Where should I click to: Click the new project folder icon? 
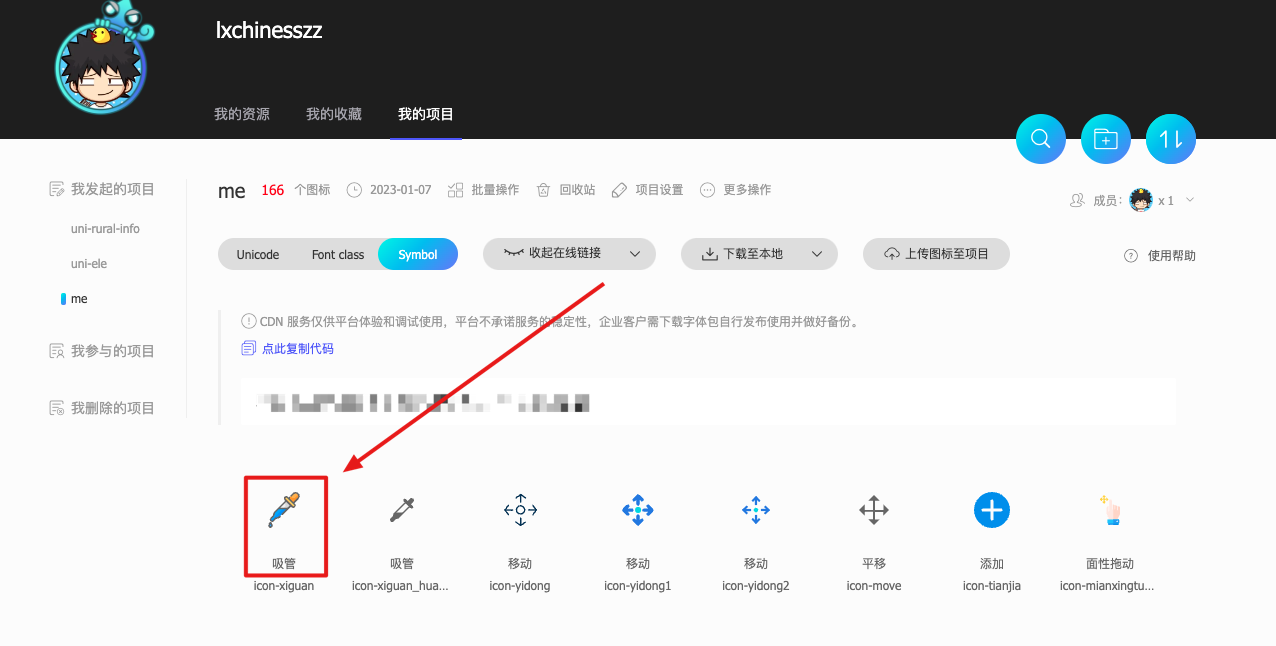[1105, 138]
